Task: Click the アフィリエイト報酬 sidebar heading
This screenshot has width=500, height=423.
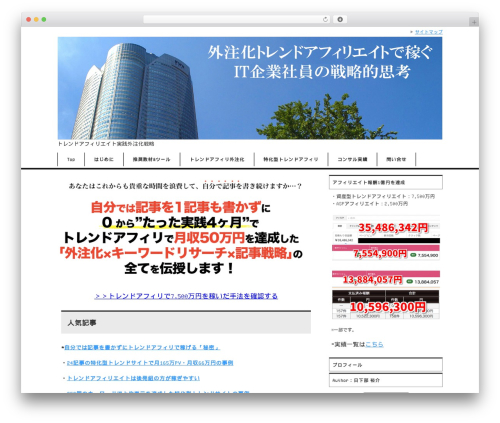Action: coord(386,182)
